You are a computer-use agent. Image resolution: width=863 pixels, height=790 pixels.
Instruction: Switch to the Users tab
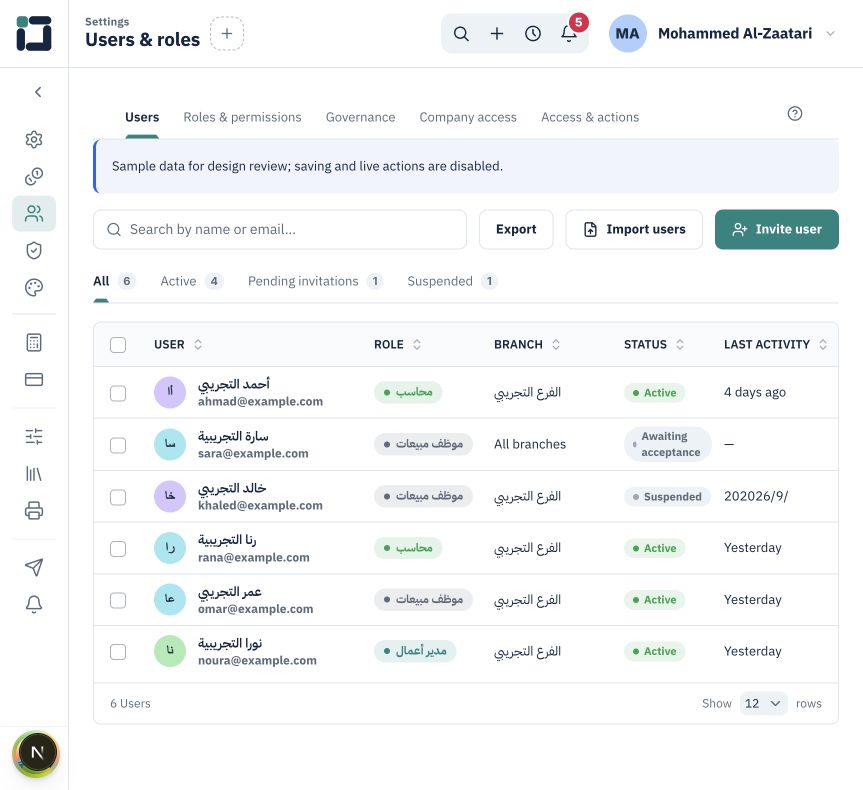coord(142,117)
